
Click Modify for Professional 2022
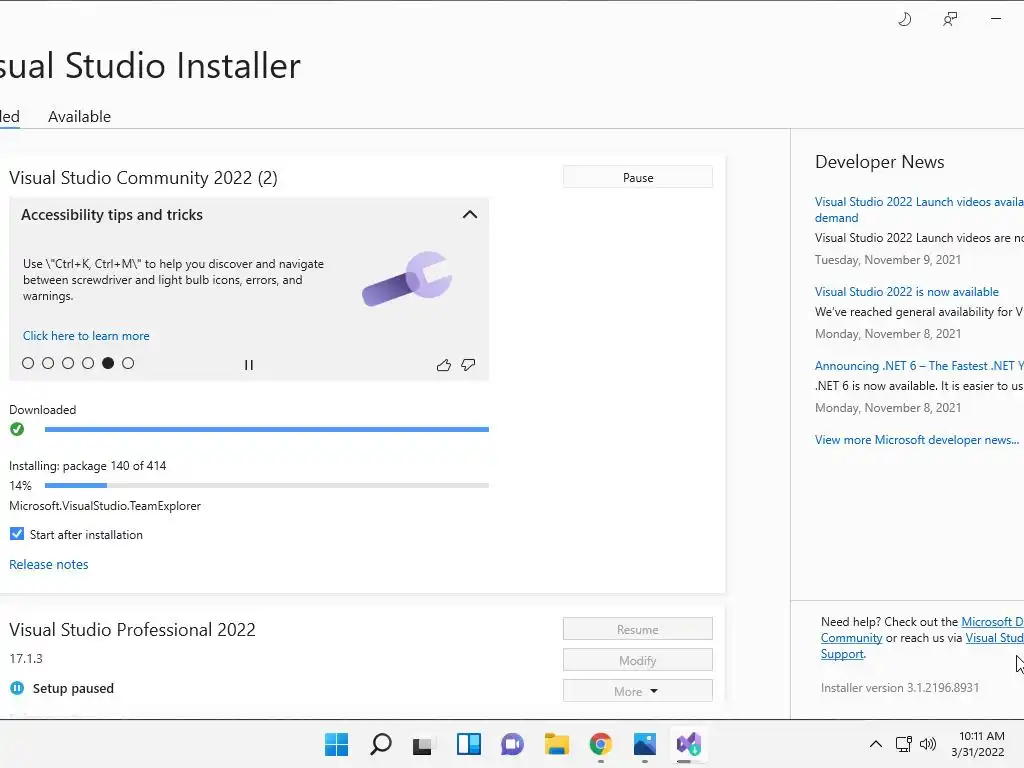pos(637,660)
